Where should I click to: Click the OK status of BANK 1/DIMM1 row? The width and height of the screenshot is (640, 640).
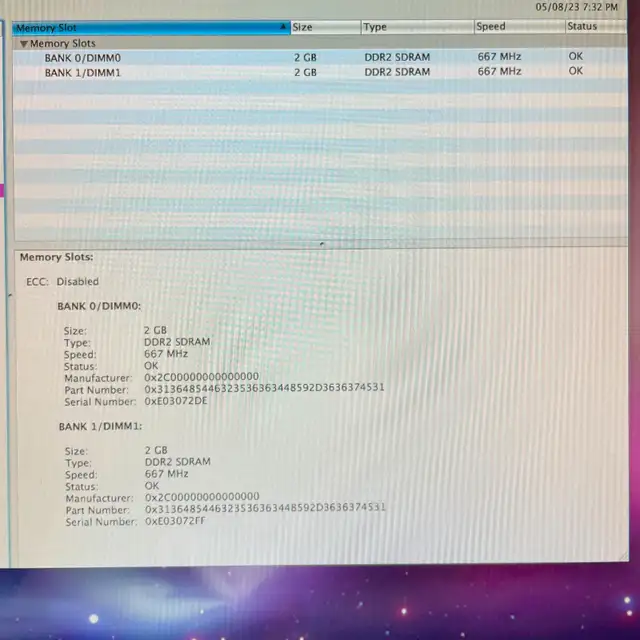576,71
